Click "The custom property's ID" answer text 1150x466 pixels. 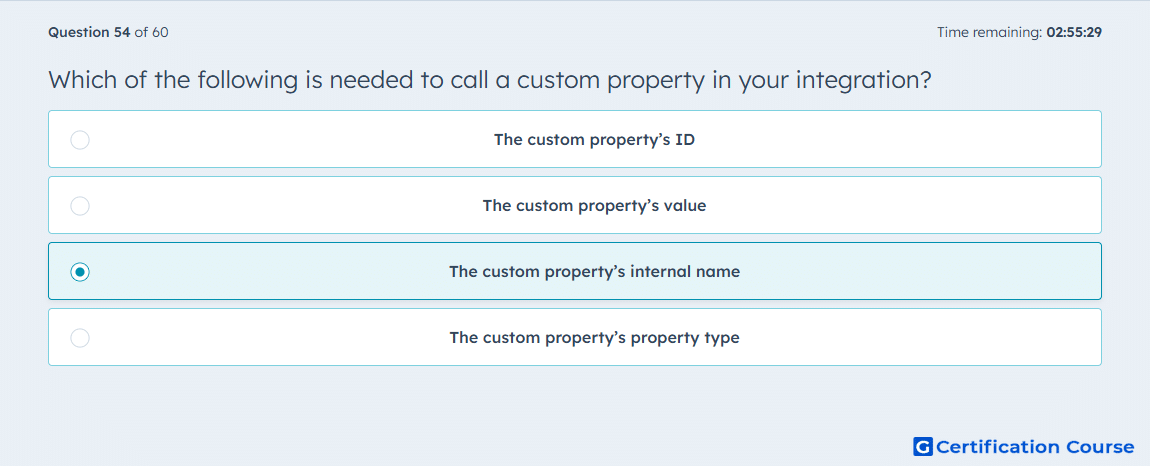coord(594,139)
